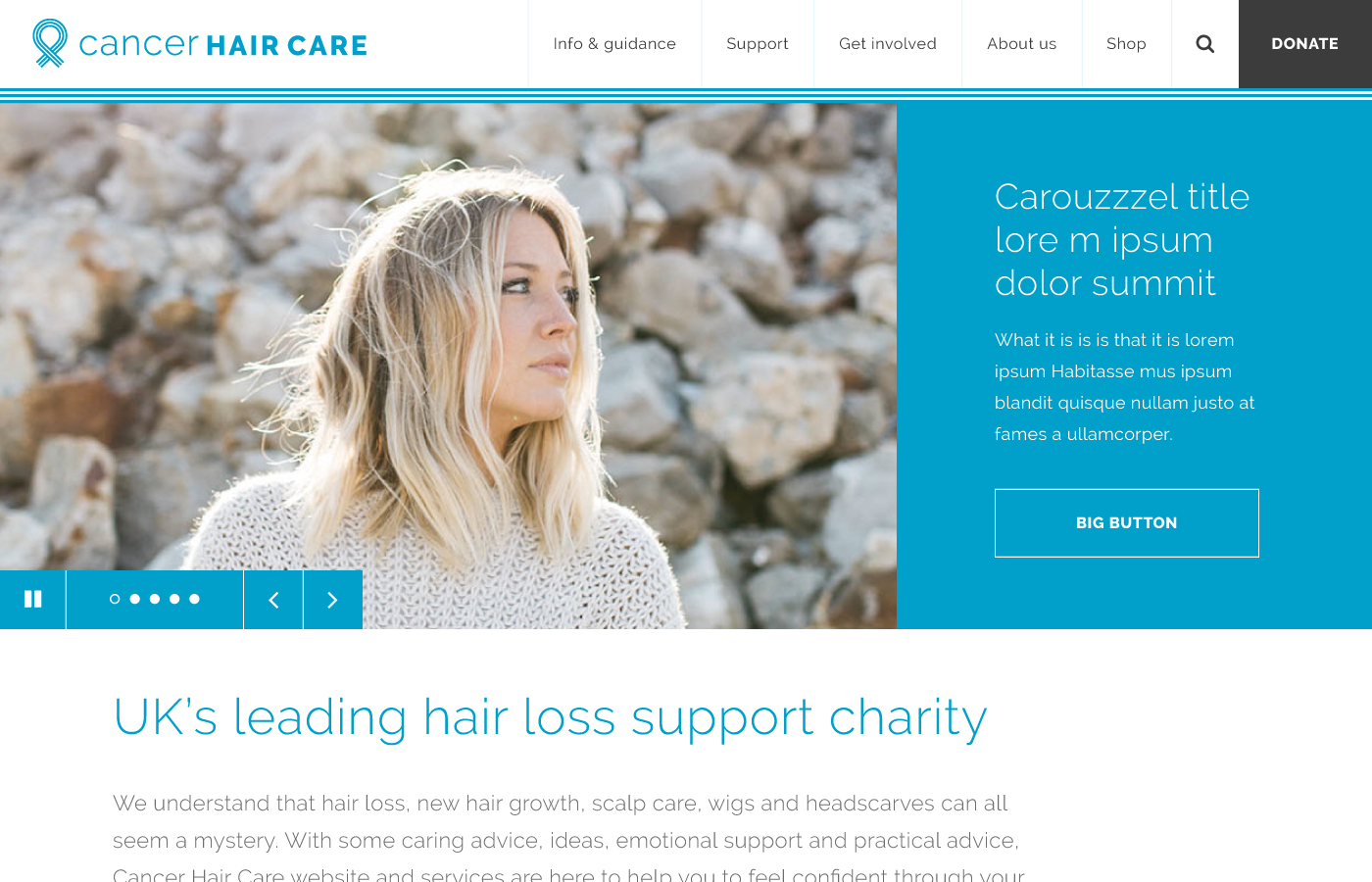Expand the Support navigation menu
The width and height of the screenshot is (1372, 882).
758,44
